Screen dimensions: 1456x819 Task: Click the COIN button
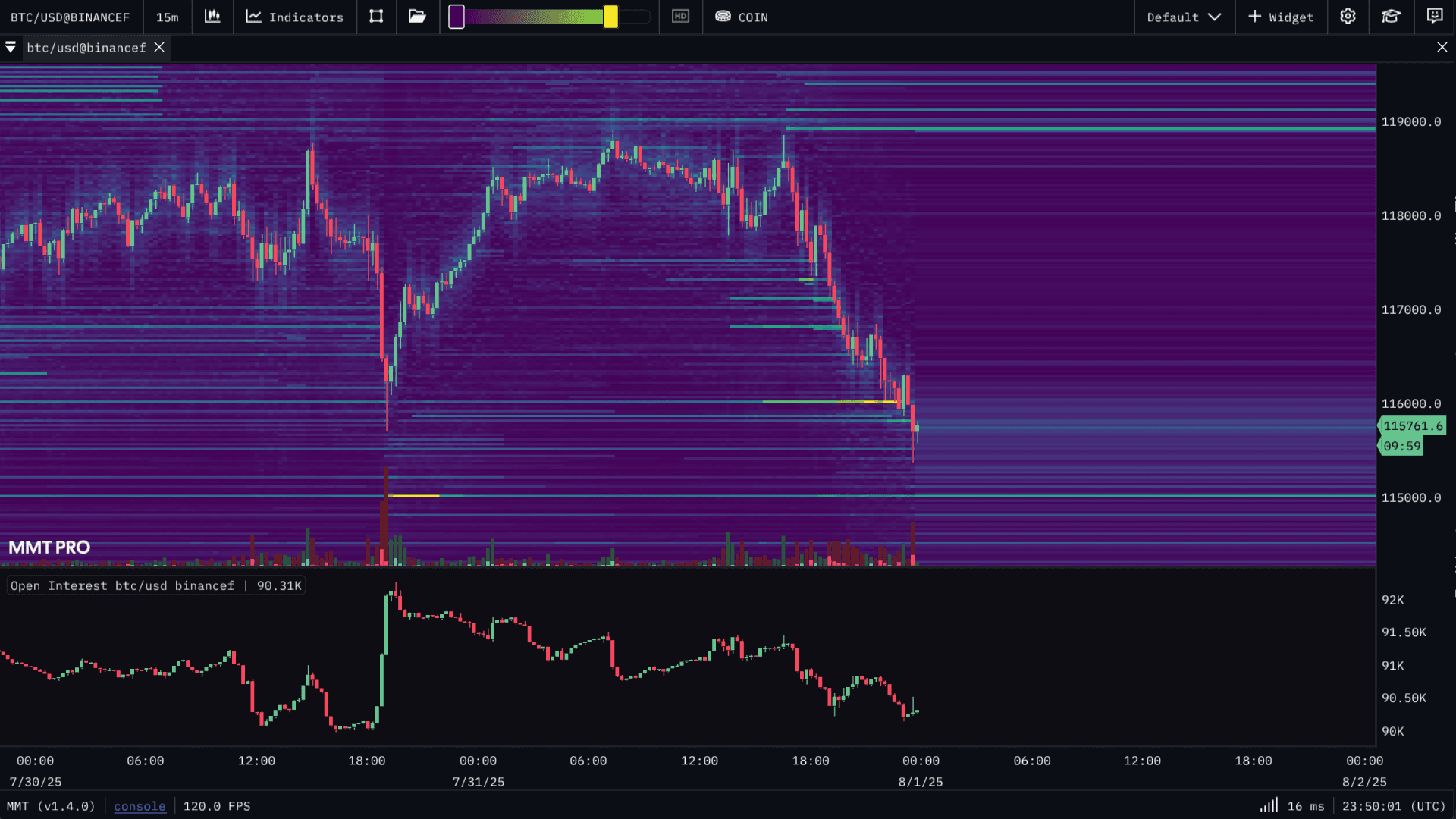point(742,17)
